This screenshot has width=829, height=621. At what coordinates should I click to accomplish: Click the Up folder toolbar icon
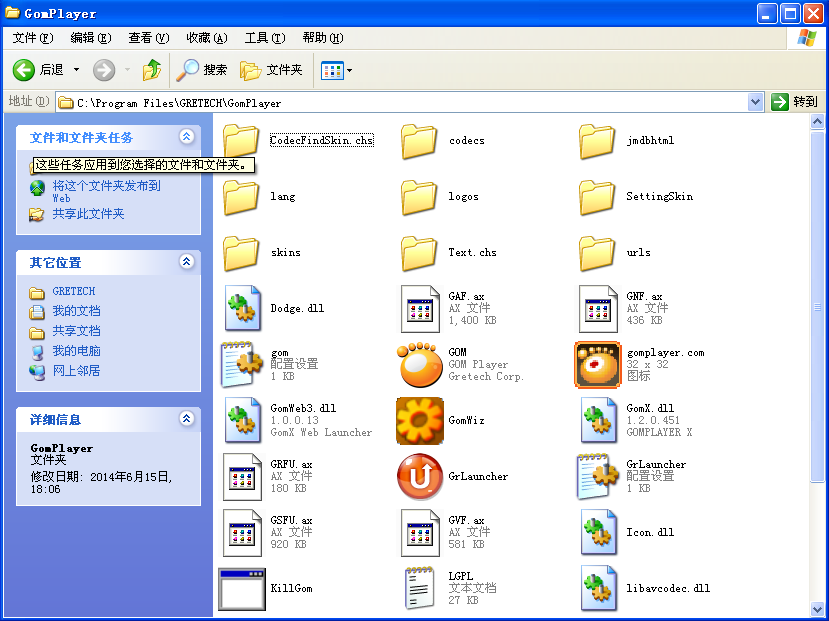(152, 70)
